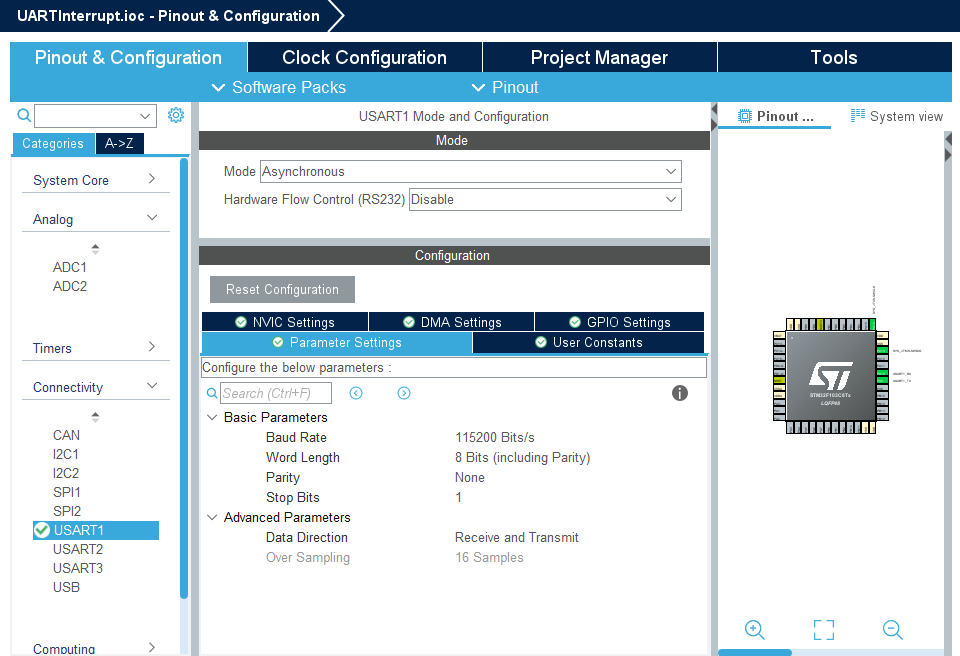The image size is (960, 656).
Task: Click the USART1 green check icon
Action: pyautogui.click(x=42, y=530)
